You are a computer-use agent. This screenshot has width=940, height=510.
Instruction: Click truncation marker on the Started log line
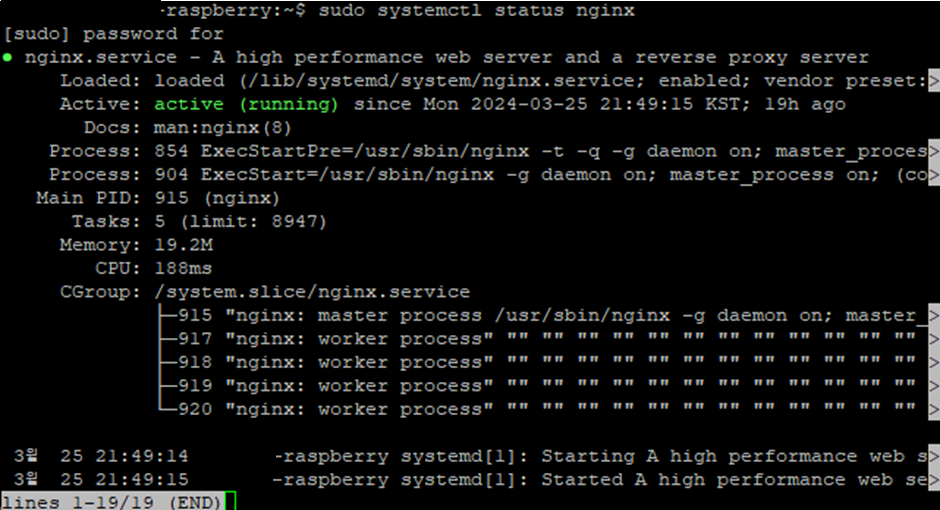pos(933,480)
